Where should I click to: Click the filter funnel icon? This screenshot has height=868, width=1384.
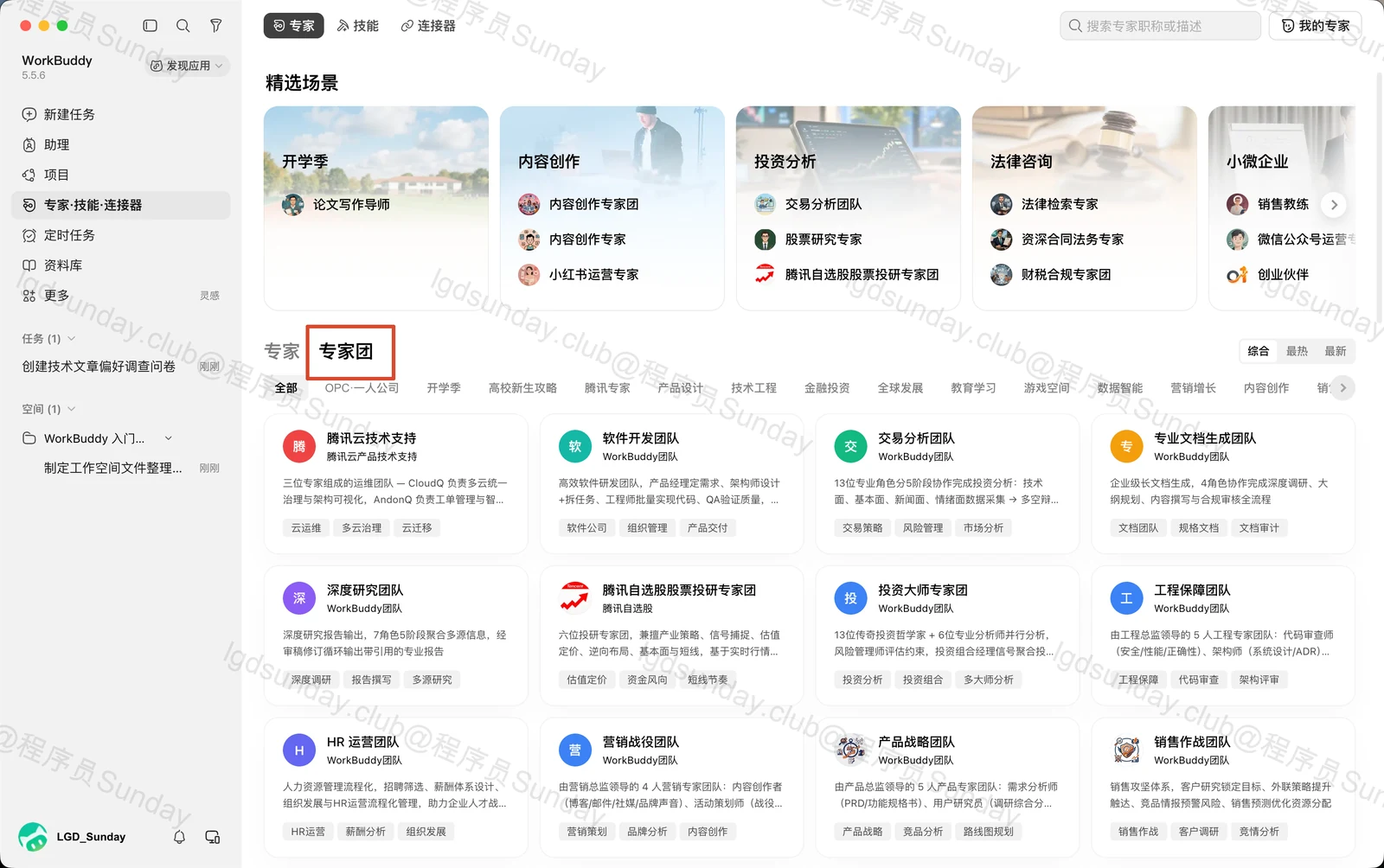pos(216,26)
